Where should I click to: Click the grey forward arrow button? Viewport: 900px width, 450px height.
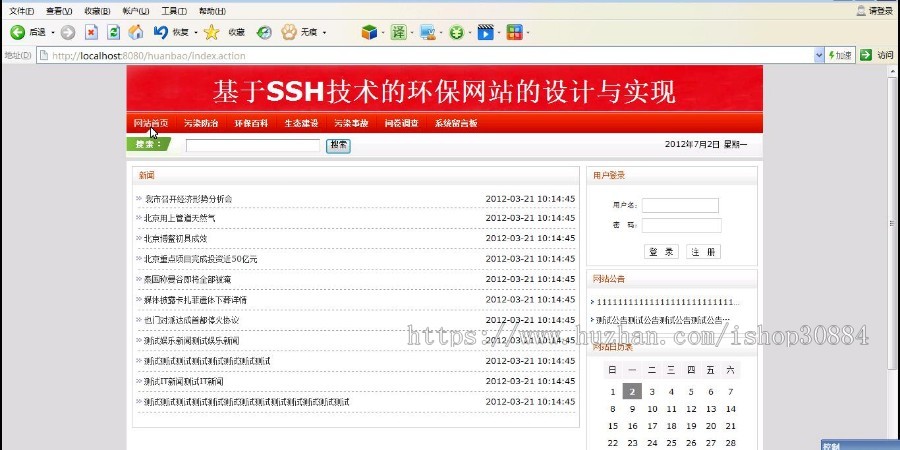coord(68,33)
